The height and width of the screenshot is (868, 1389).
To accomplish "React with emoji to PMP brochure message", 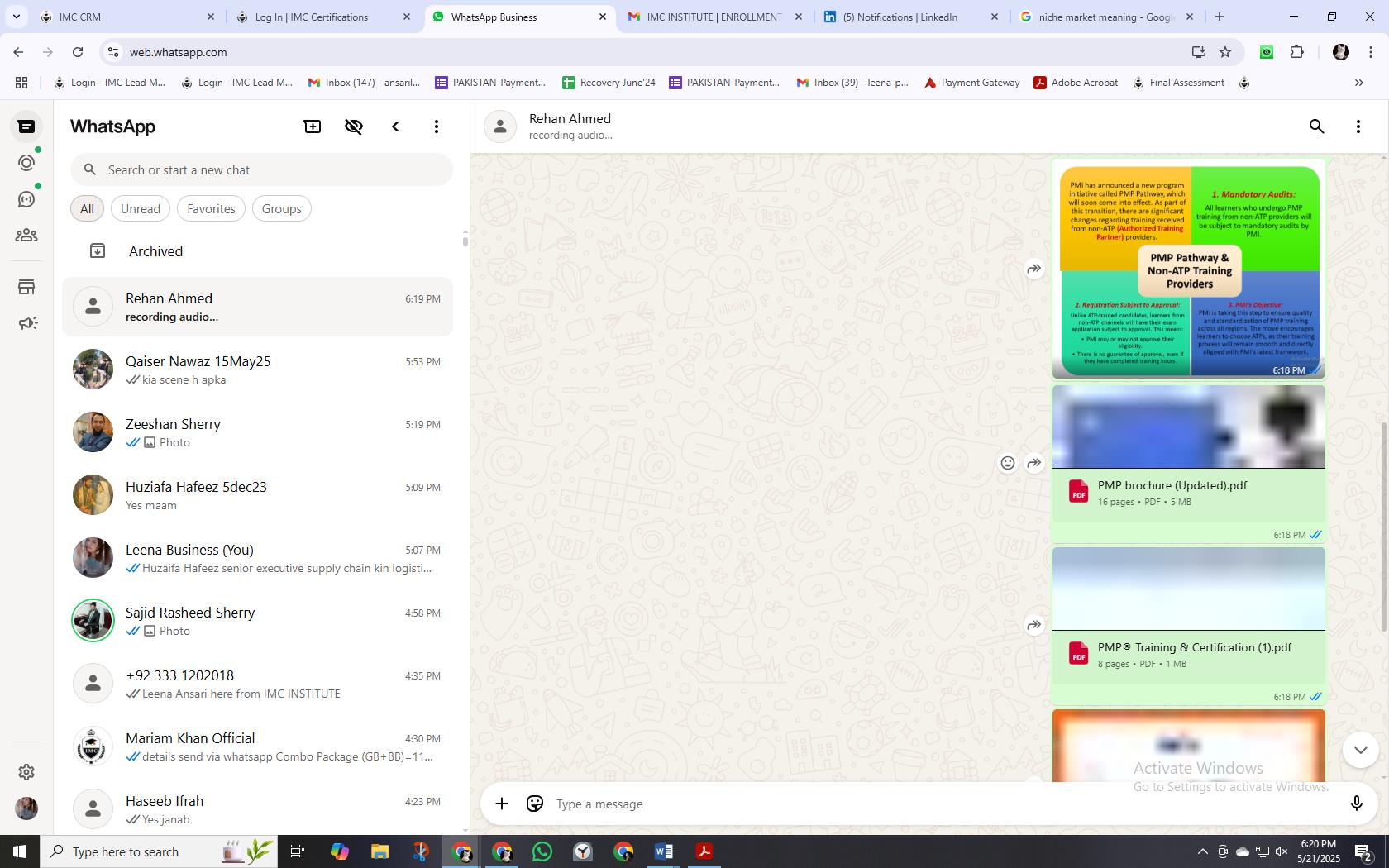I will coord(1007,463).
